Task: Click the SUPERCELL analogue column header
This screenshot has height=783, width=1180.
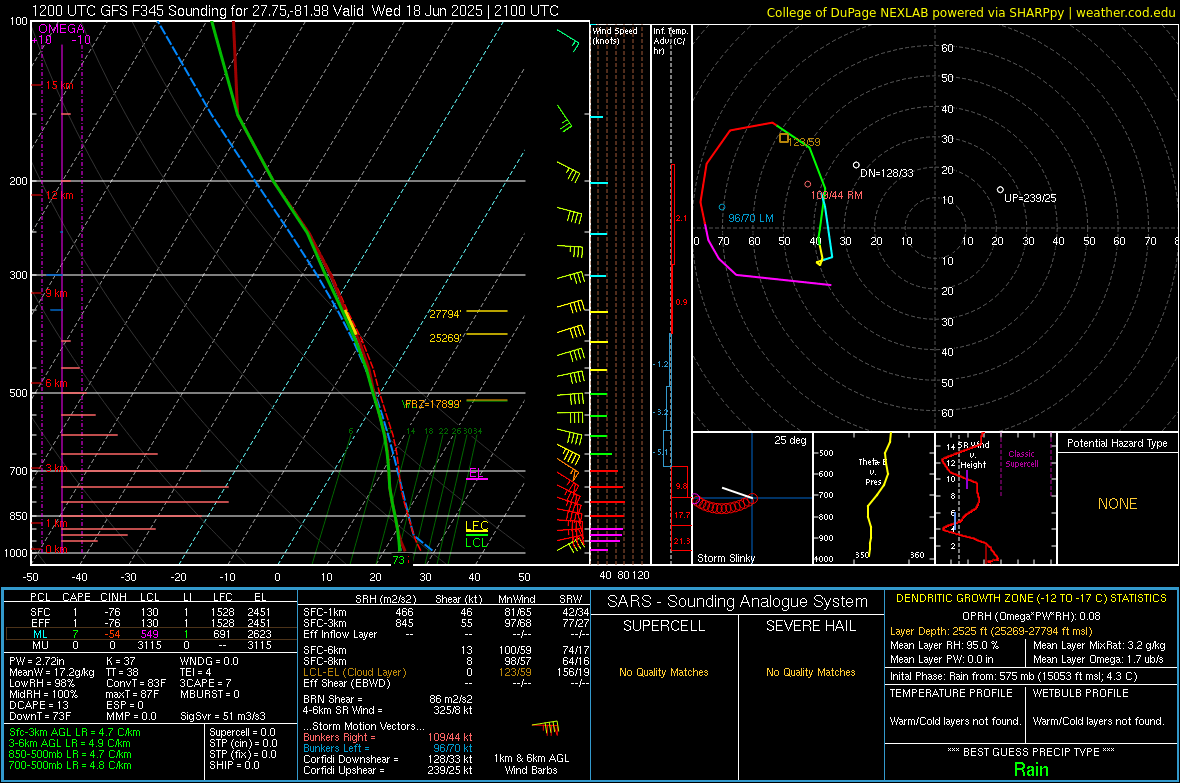Action: click(x=664, y=626)
